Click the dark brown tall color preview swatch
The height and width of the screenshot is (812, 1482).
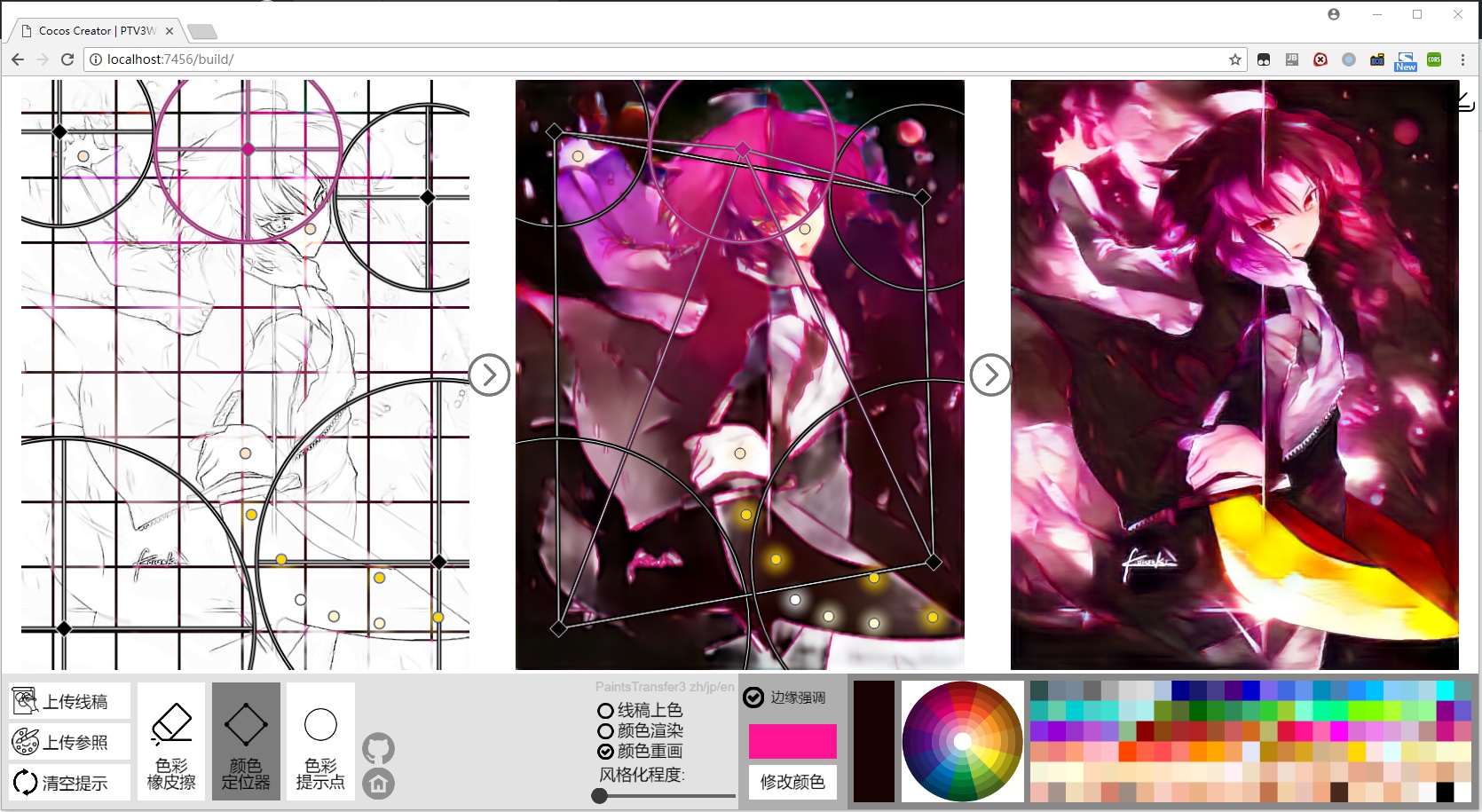(x=874, y=742)
